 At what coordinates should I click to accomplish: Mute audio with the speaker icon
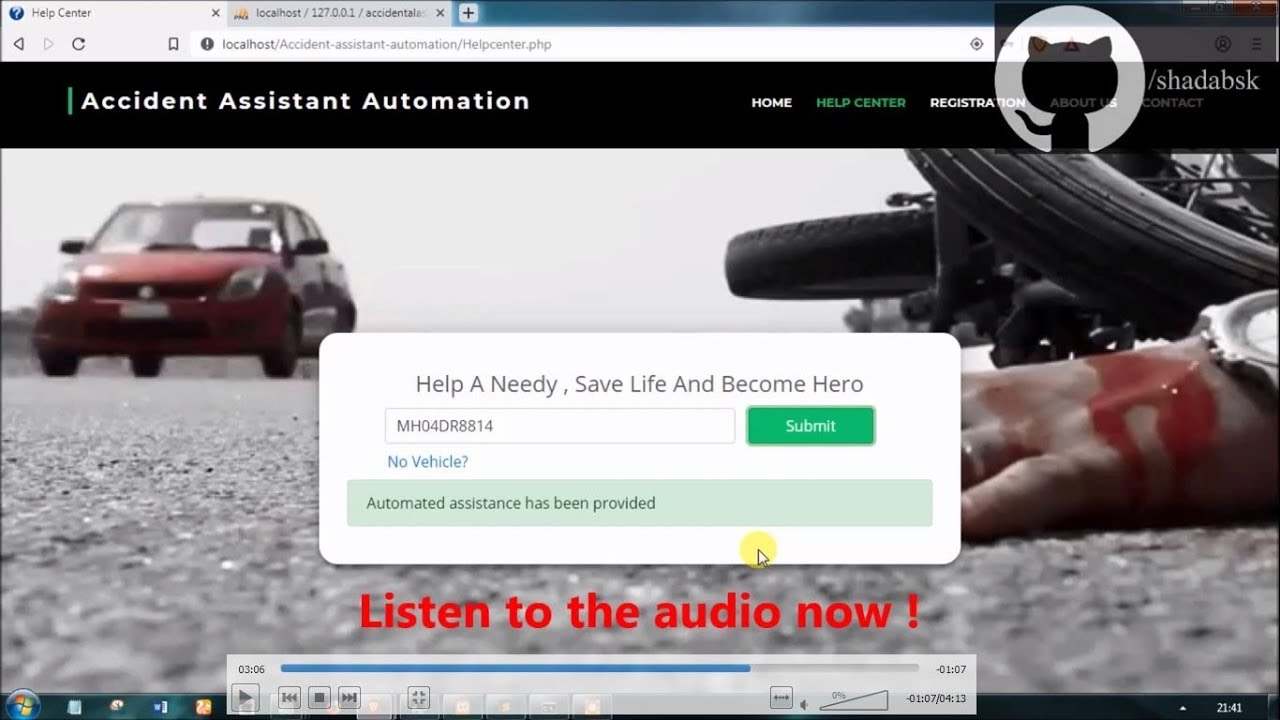tap(804, 704)
